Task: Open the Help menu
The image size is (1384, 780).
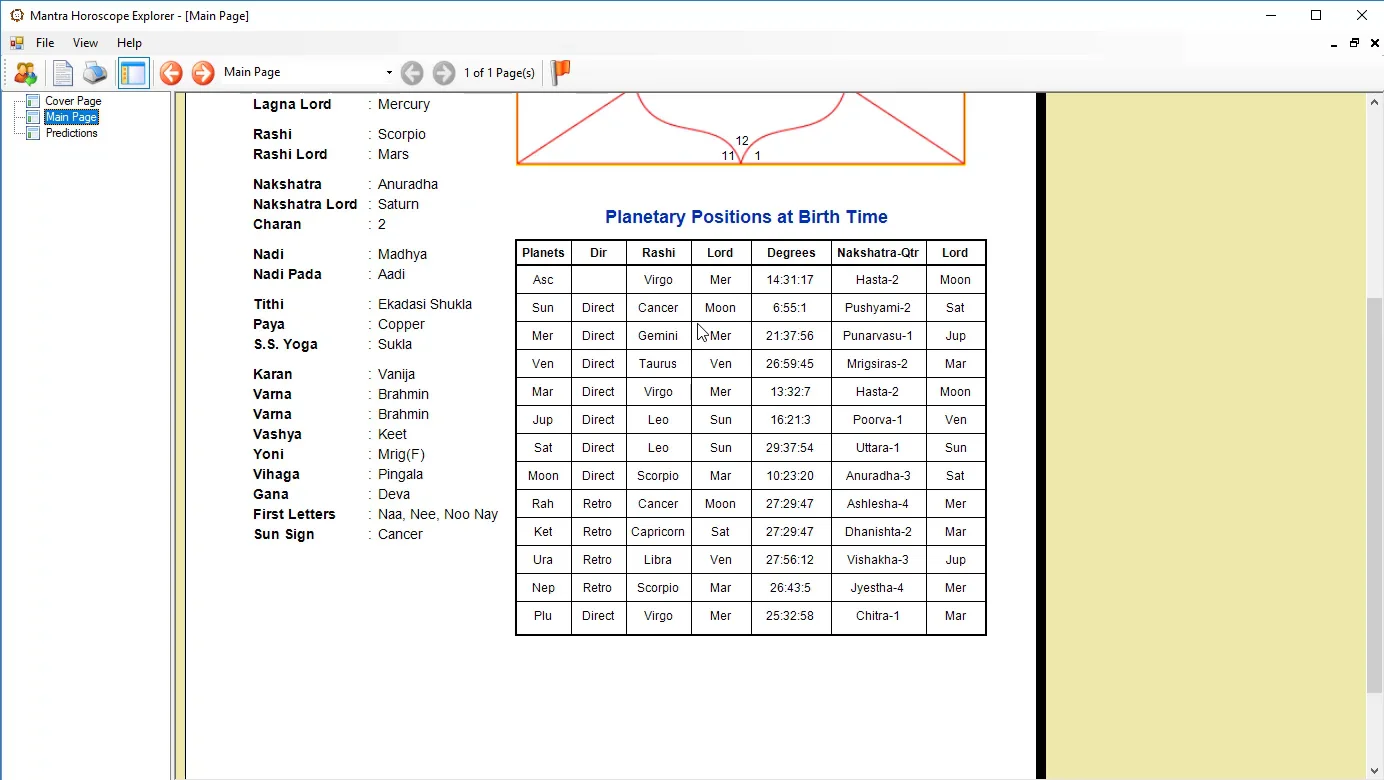Action: tap(129, 43)
